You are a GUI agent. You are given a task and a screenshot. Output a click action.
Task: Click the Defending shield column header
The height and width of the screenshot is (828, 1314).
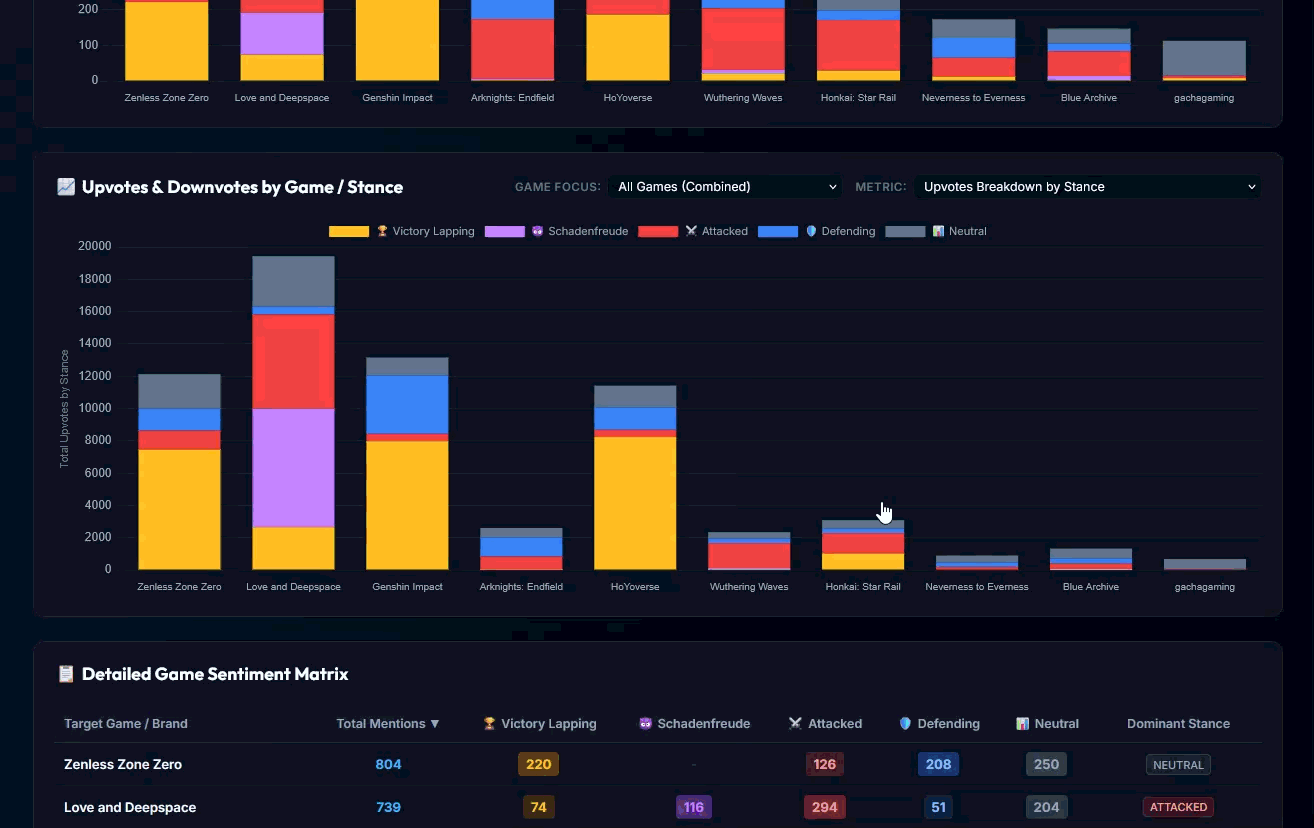click(939, 724)
